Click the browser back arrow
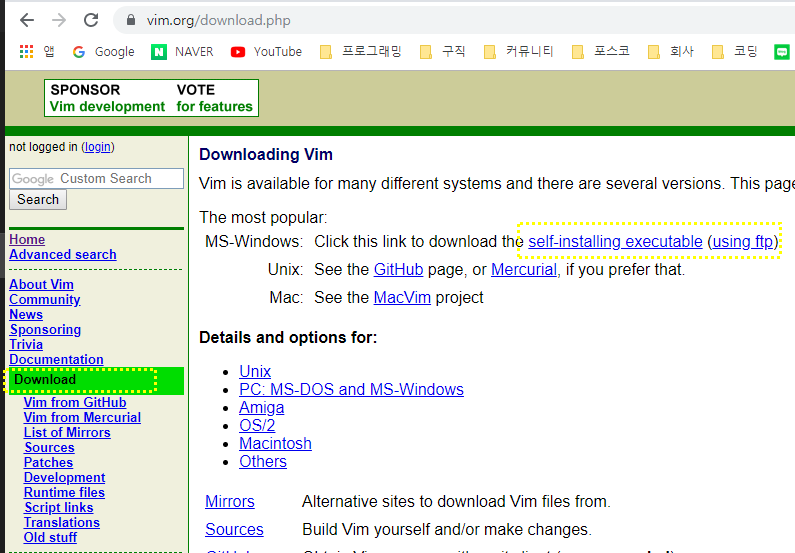Screen dimensions: 795x553 tap(27, 20)
